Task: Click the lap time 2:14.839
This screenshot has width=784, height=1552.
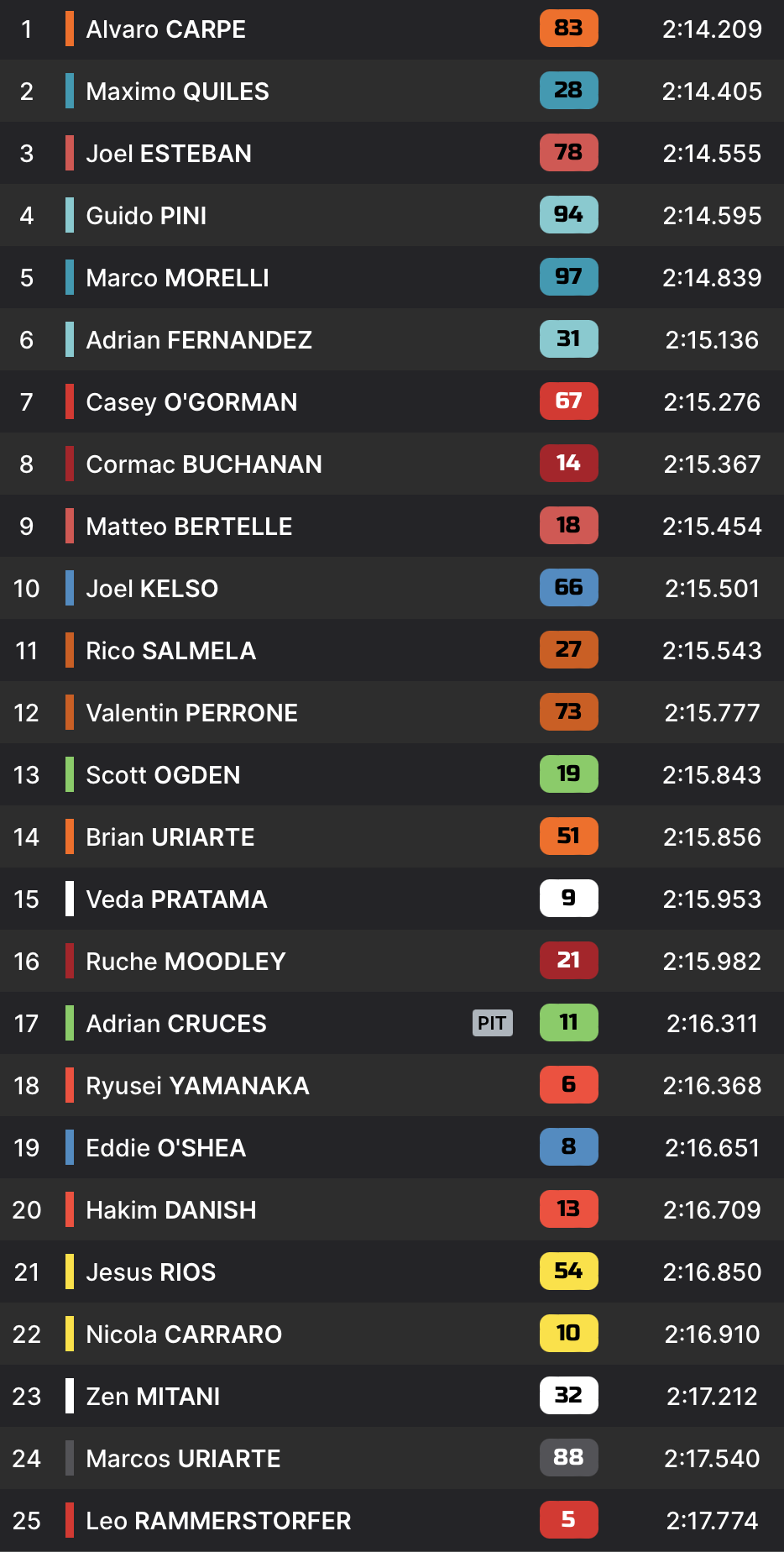Action: 712,278
